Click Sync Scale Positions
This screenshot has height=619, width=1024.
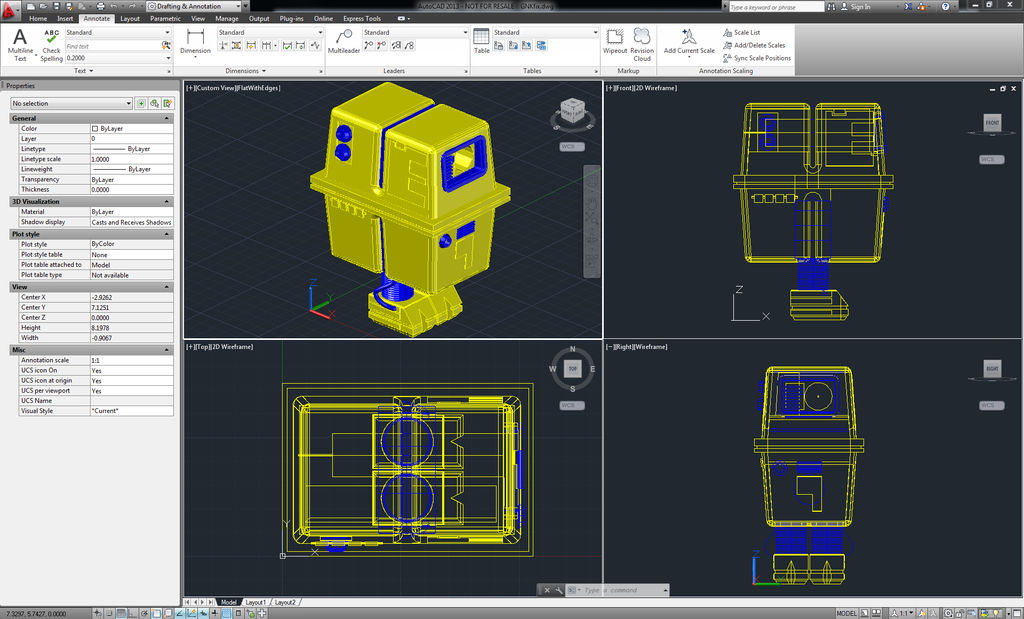[756, 58]
